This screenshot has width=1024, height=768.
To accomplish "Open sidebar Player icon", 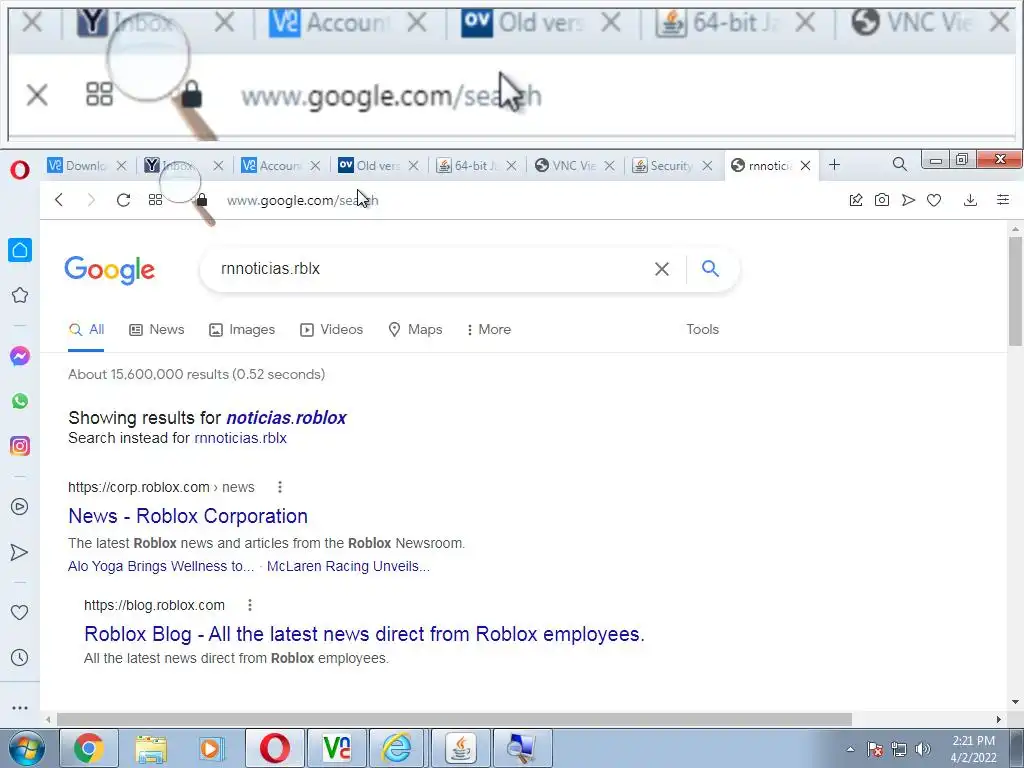I will pos(20,507).
